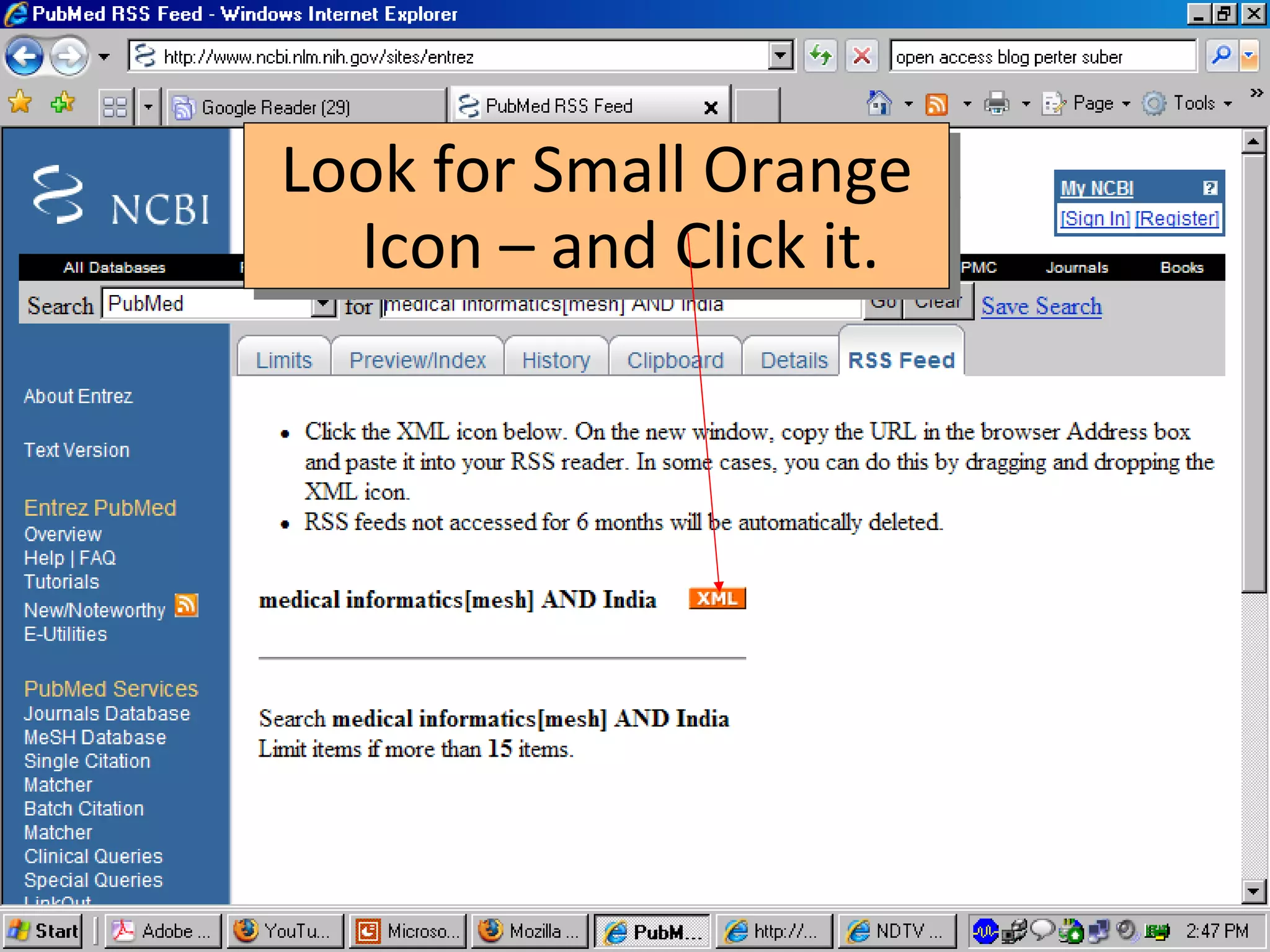The image size is (1270, 952).
Task: Click the browser Forward arrow button
Action: point(69,57)
